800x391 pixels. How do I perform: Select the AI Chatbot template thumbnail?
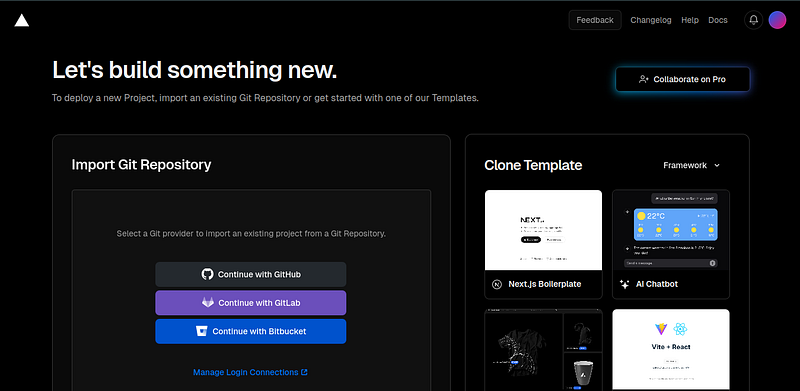click(671, 230)
